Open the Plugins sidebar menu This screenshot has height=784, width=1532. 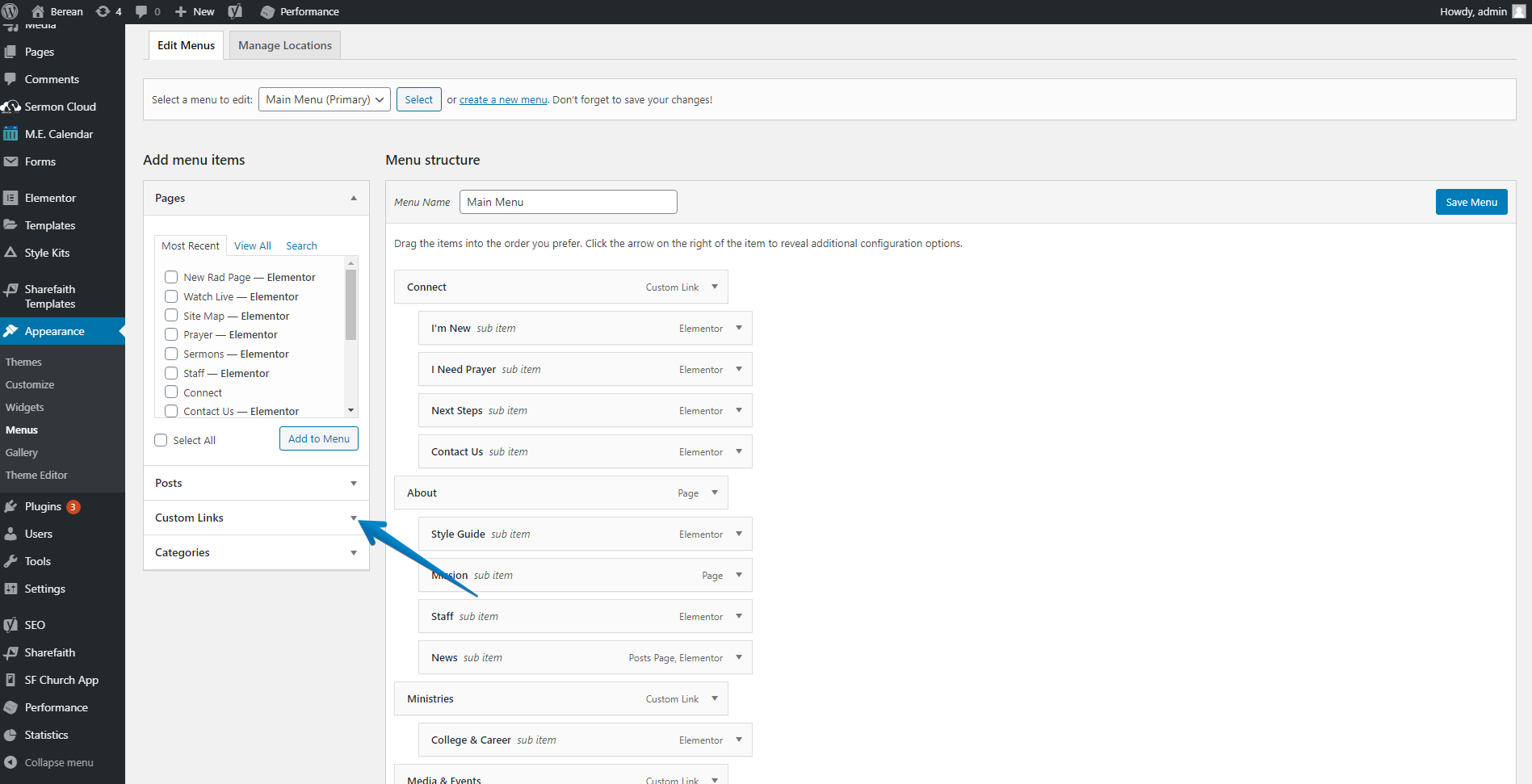click(x=43, y=506)
